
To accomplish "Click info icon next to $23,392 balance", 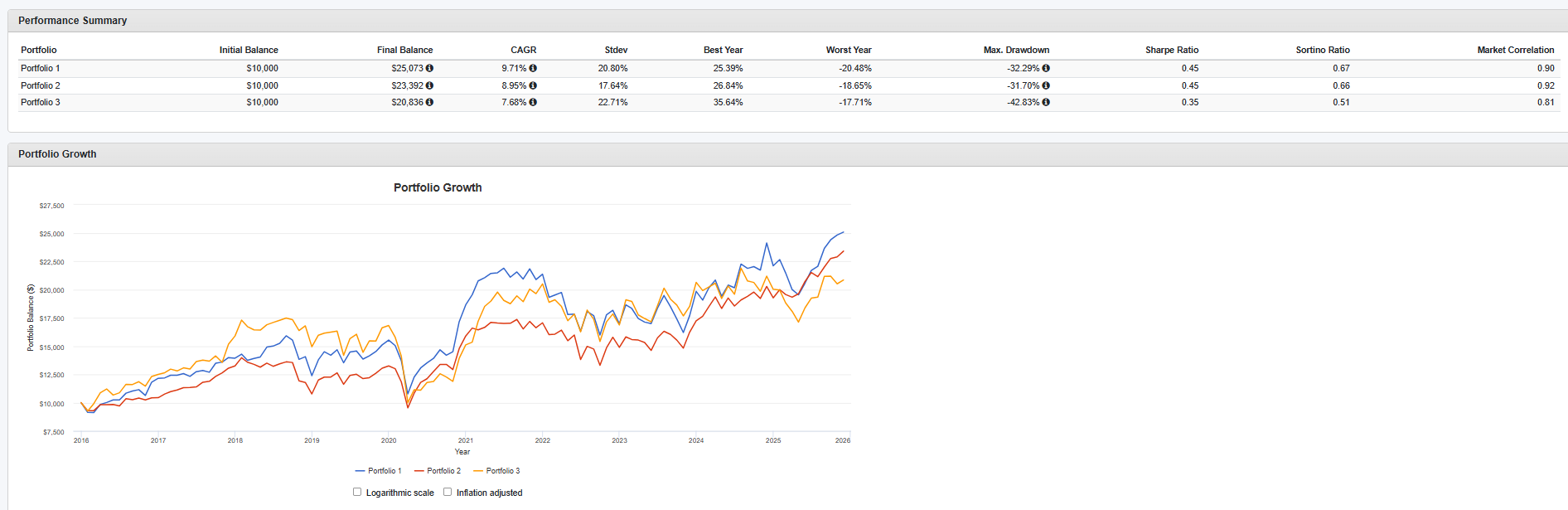I will click(429, 85).
